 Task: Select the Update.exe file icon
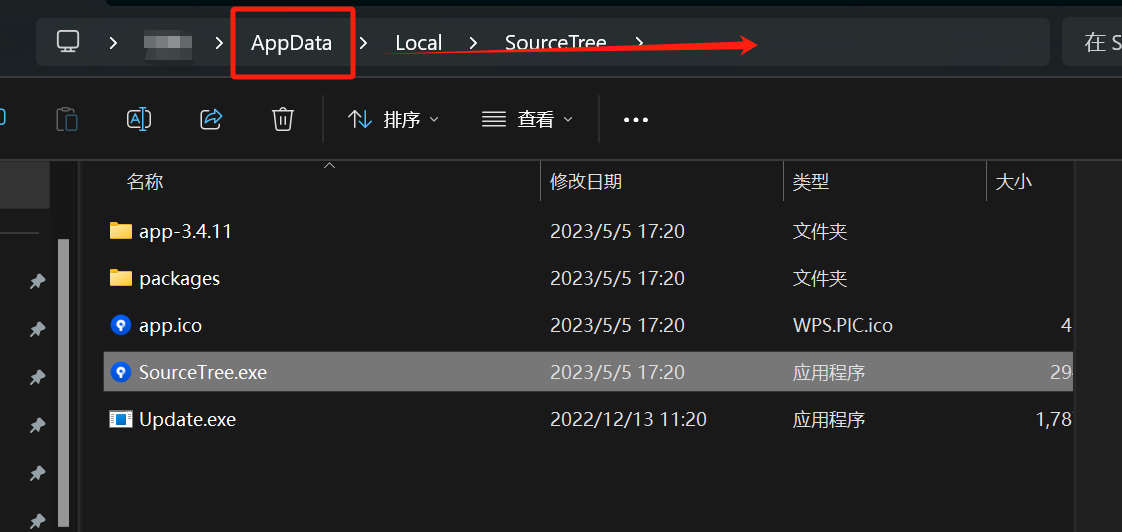pyautogui.click(x=121, y=419)
